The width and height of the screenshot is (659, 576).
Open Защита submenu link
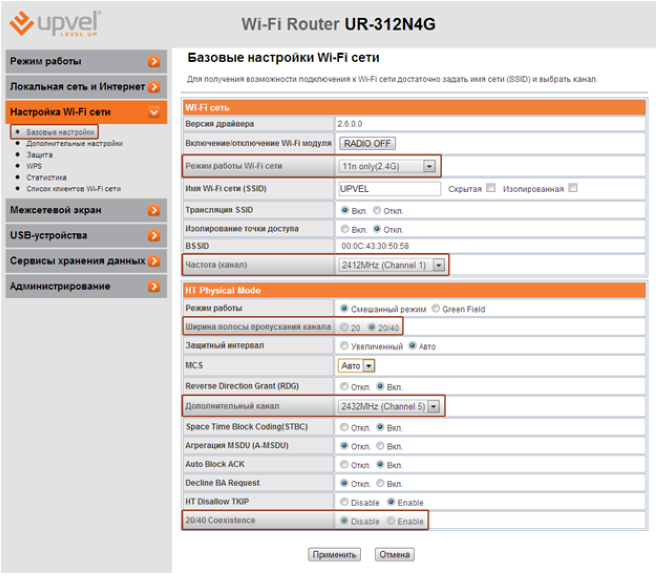pos(40,155)
